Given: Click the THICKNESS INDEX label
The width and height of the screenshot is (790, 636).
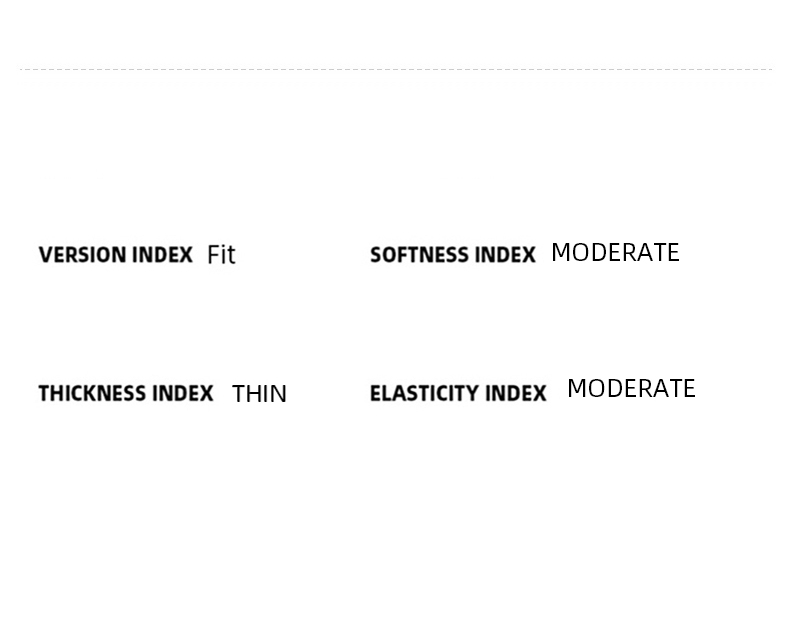Looking at the screenshot, I should coord(125,393).
